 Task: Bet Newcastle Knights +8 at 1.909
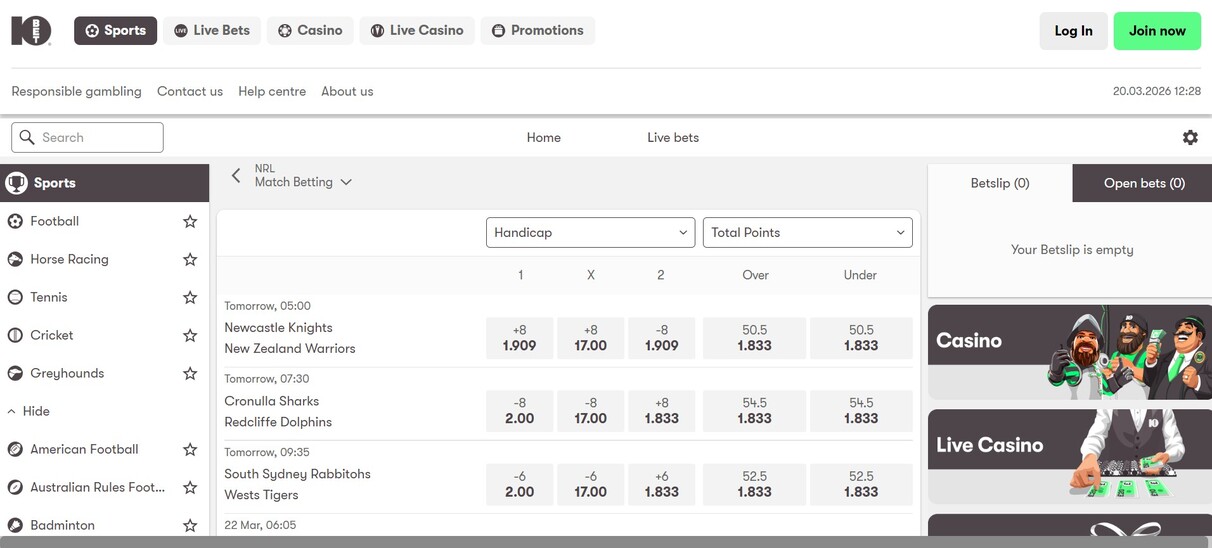pos(520,338)
